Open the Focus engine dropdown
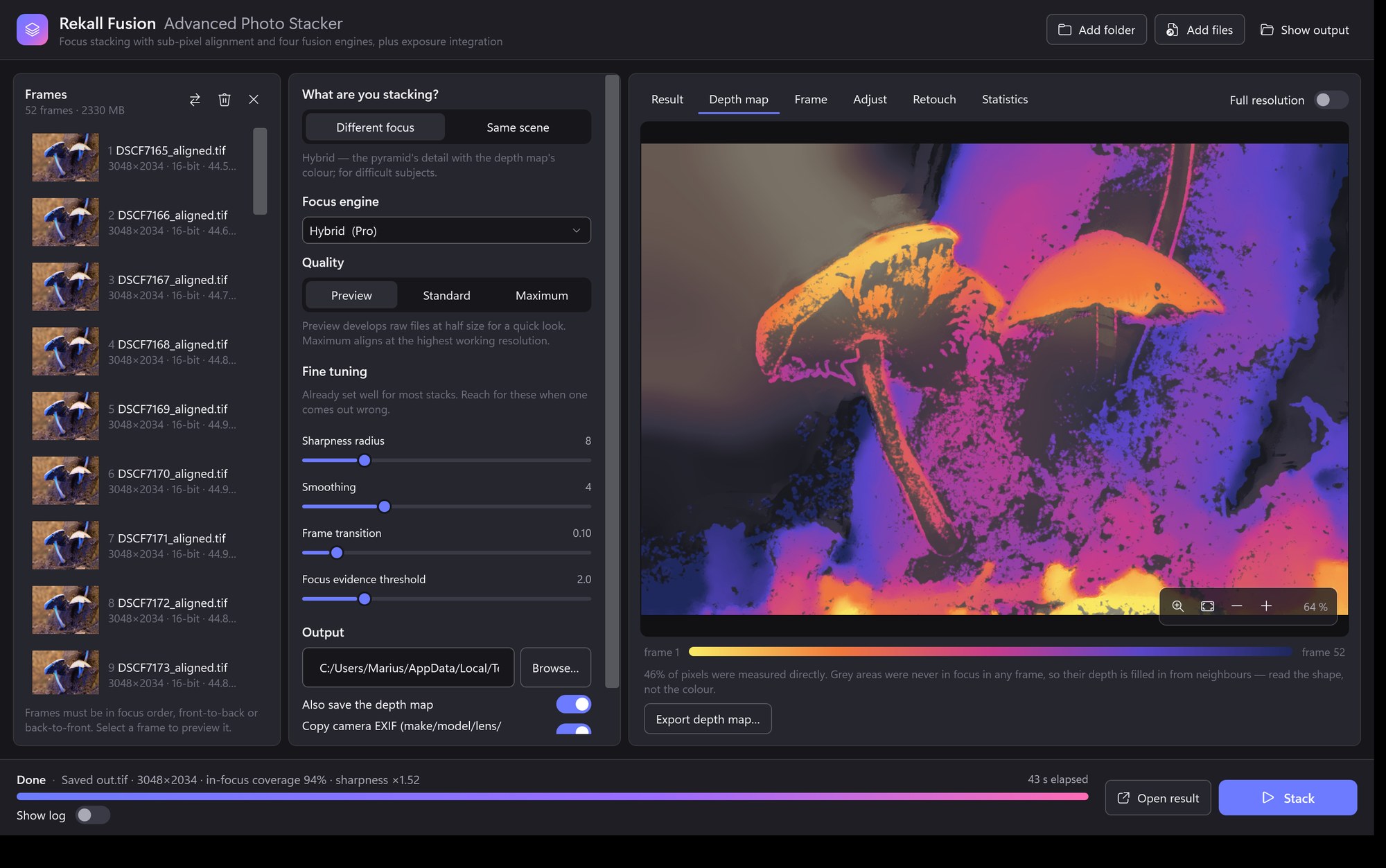Screen dimensions: 1386x868 [x=446, y=231]
